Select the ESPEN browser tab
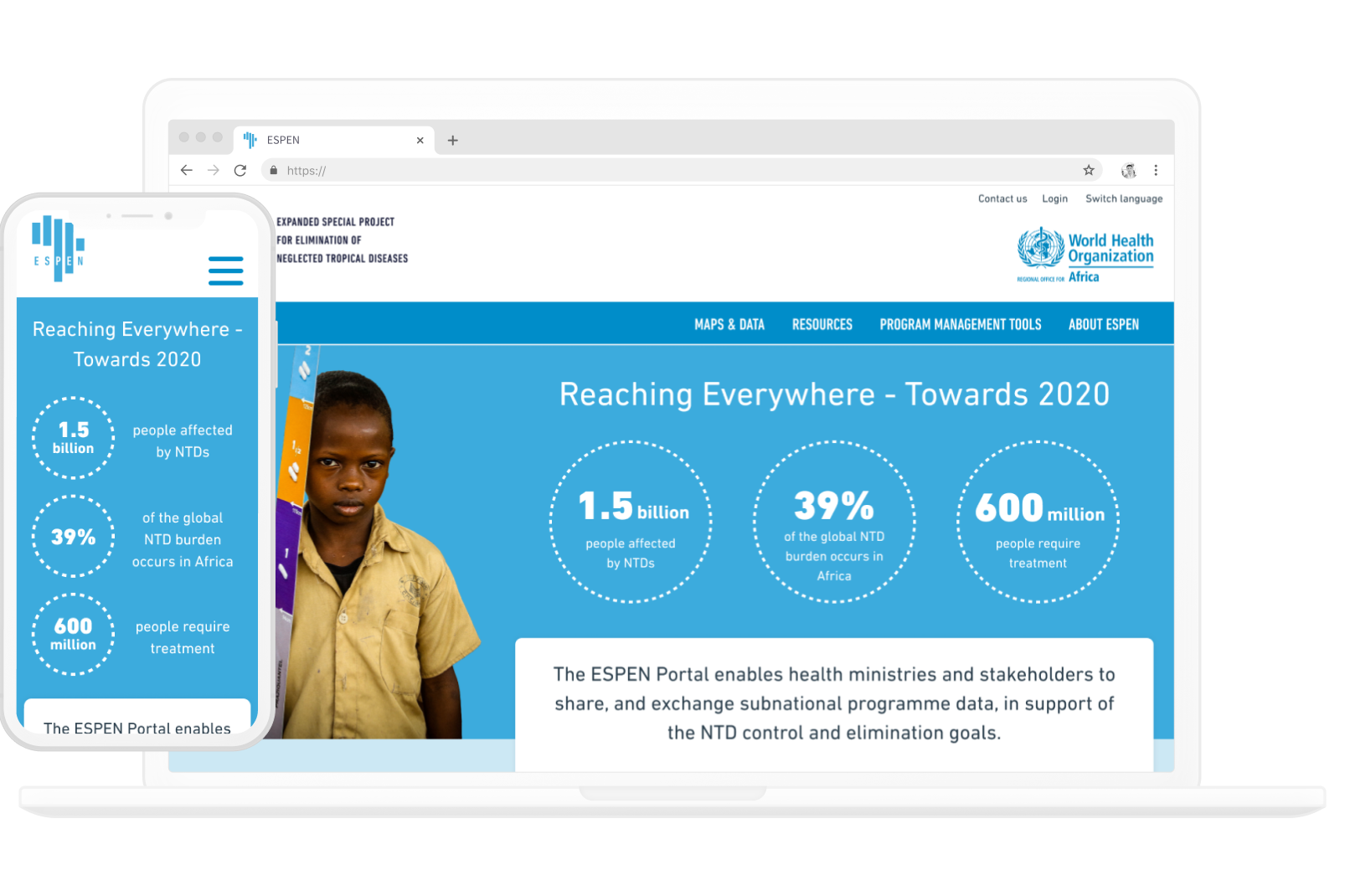This screenshot has width=1345, height=896. [333, 140]
